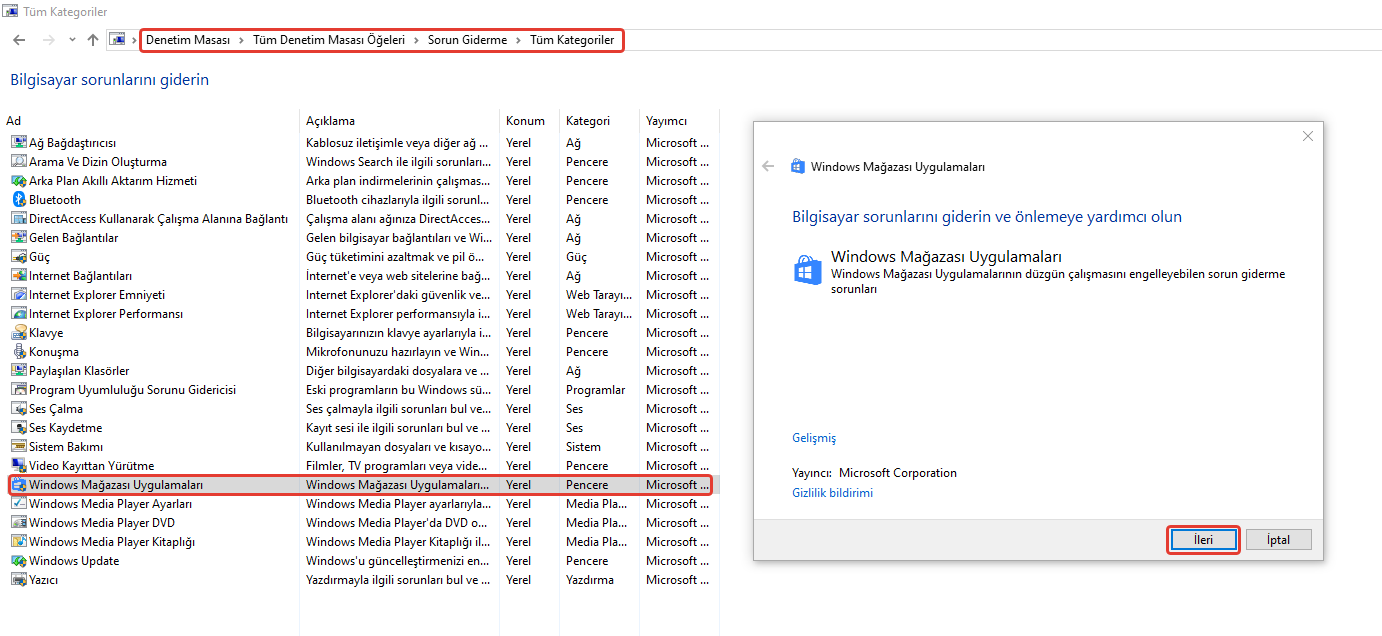Expand the chevron after Sorun Giderme breadcrumb
1382x636 pixels.
[518, 40]
